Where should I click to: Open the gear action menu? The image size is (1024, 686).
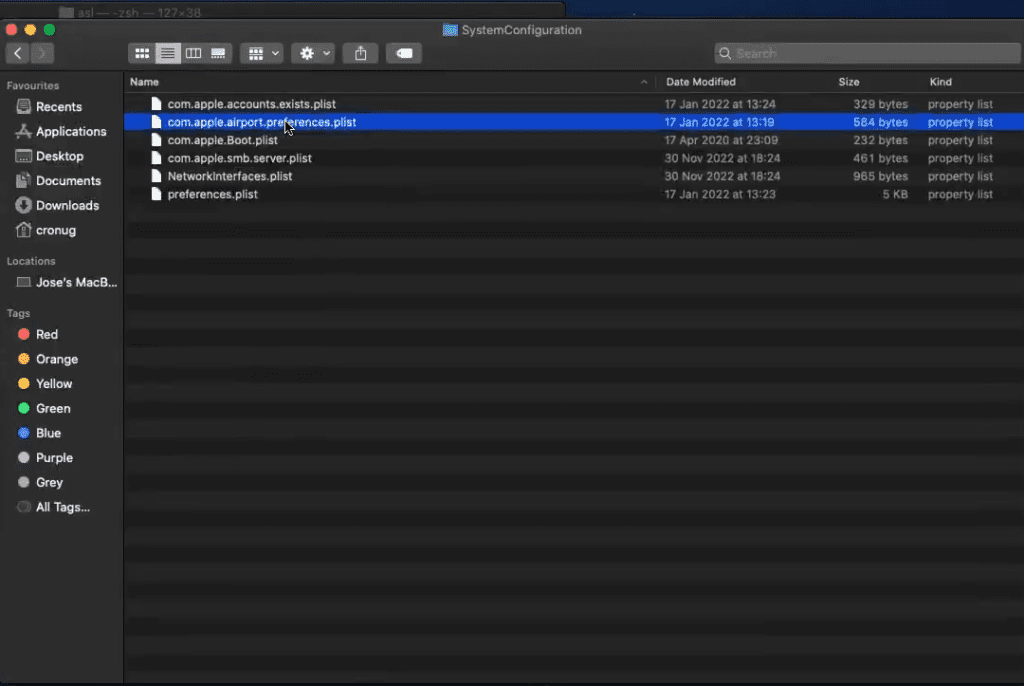pos(313,53)
